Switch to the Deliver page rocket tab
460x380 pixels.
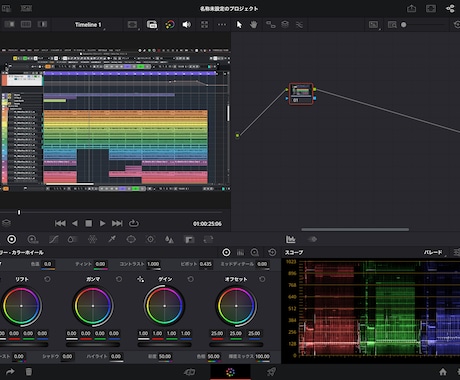click(271, 372)
